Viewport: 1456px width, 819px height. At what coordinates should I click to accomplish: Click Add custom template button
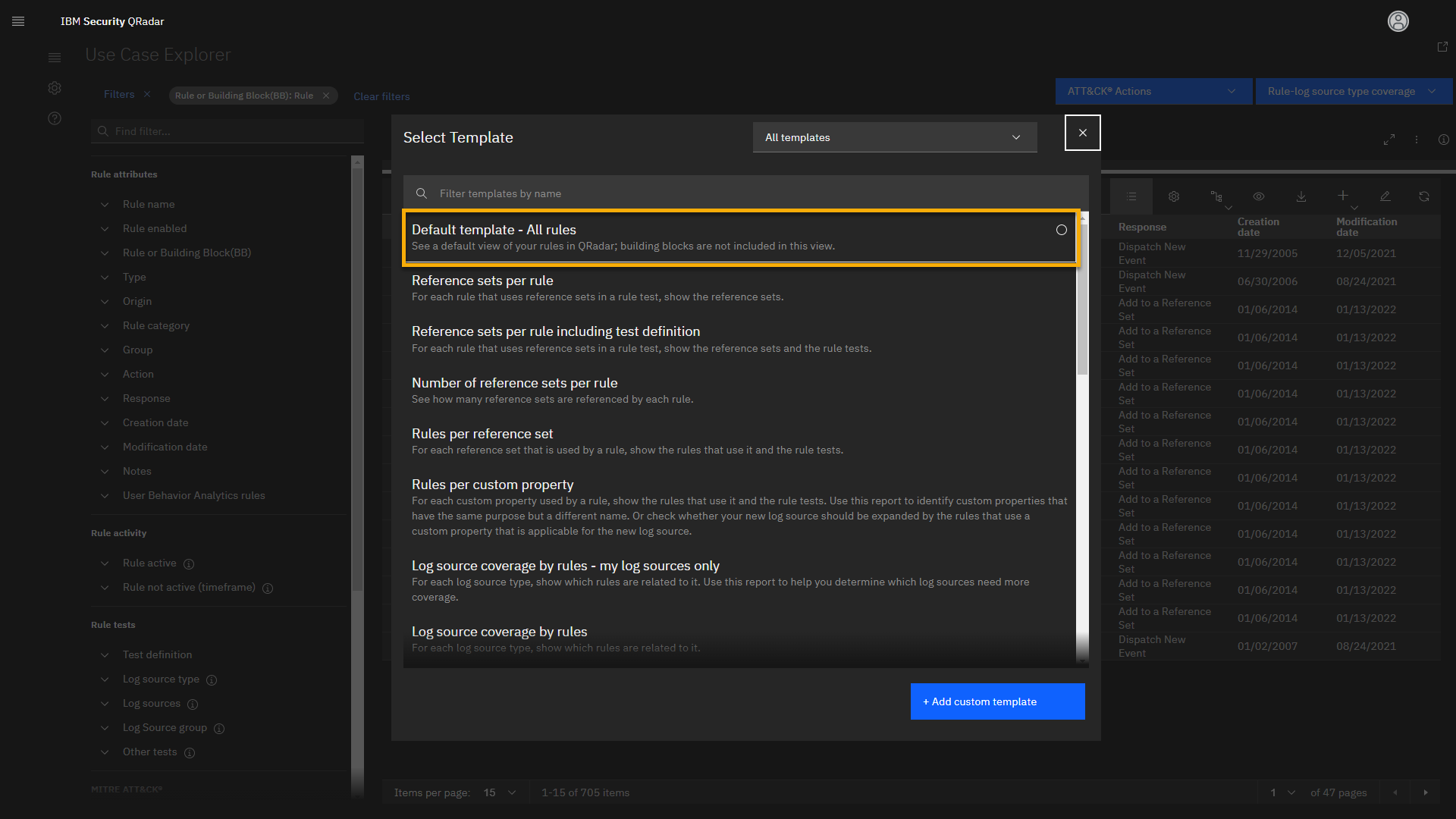[x=997, y=701]
